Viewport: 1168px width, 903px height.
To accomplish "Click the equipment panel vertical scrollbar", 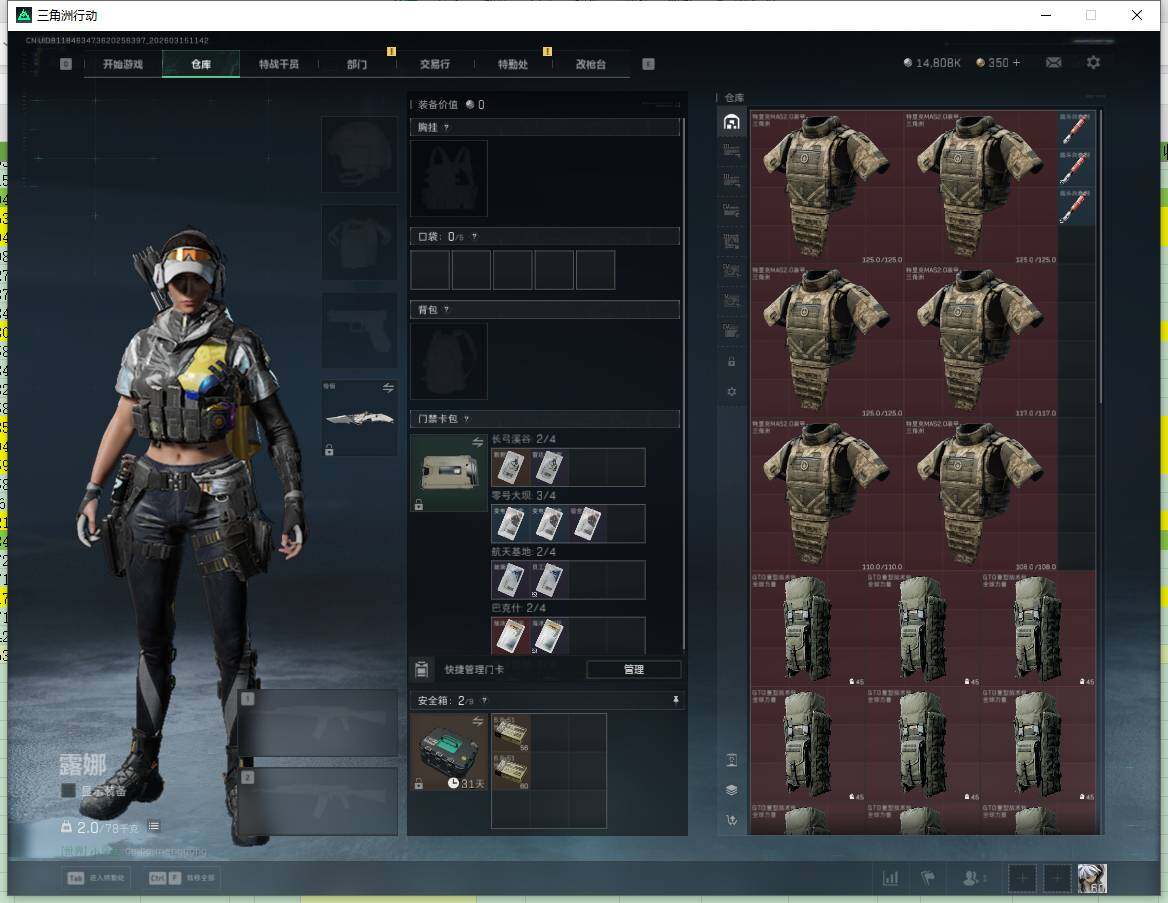I will click(684, 382).
